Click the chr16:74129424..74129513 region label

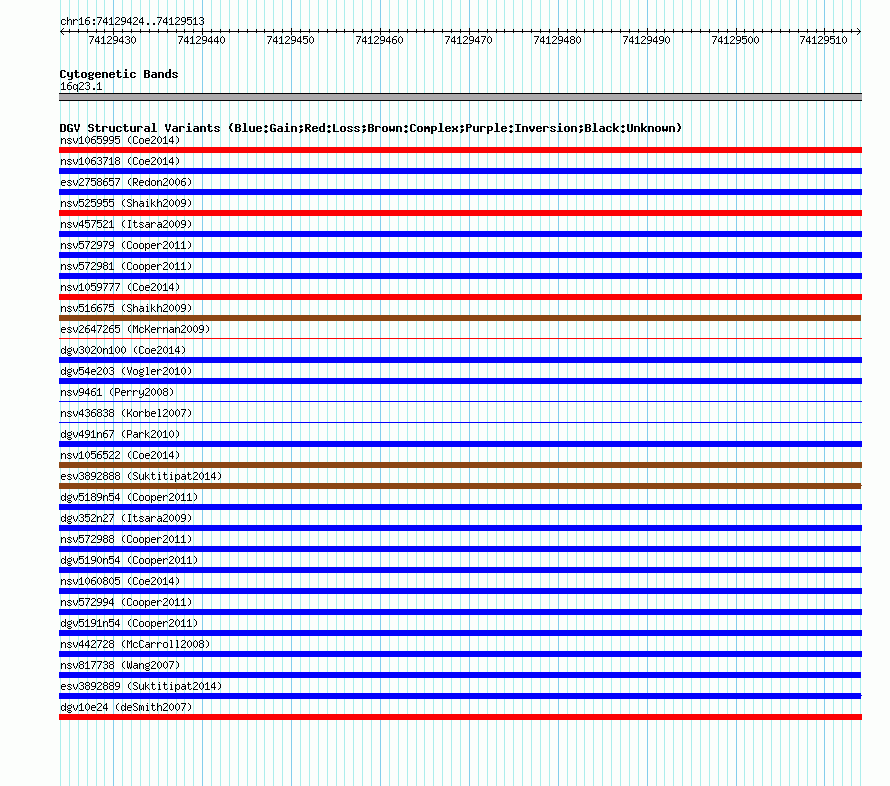pyautogui.click(x=132, y=21)
